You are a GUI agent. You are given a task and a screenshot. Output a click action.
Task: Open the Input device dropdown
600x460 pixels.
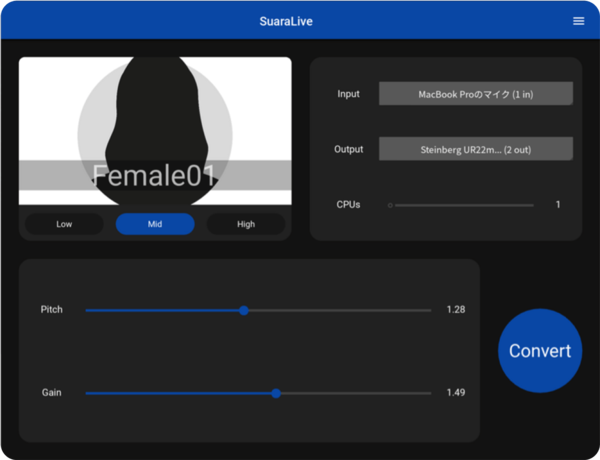coord(475,94)
